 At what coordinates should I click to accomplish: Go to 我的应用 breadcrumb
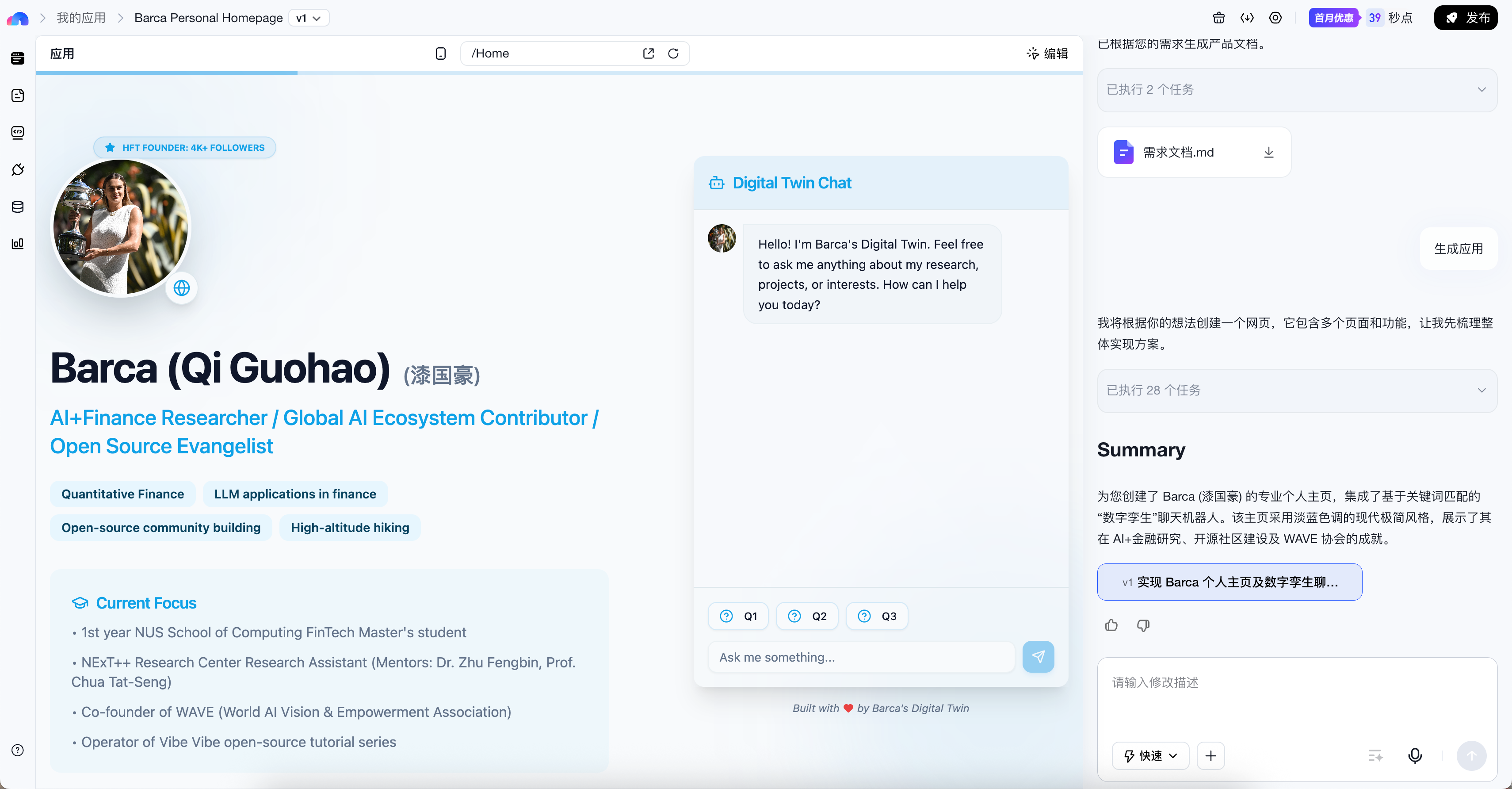pos(81,18)
